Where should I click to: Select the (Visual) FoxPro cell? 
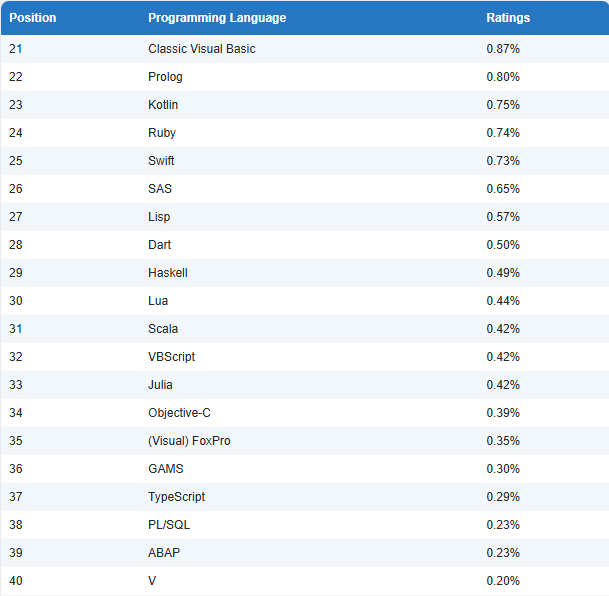(189, 441)
